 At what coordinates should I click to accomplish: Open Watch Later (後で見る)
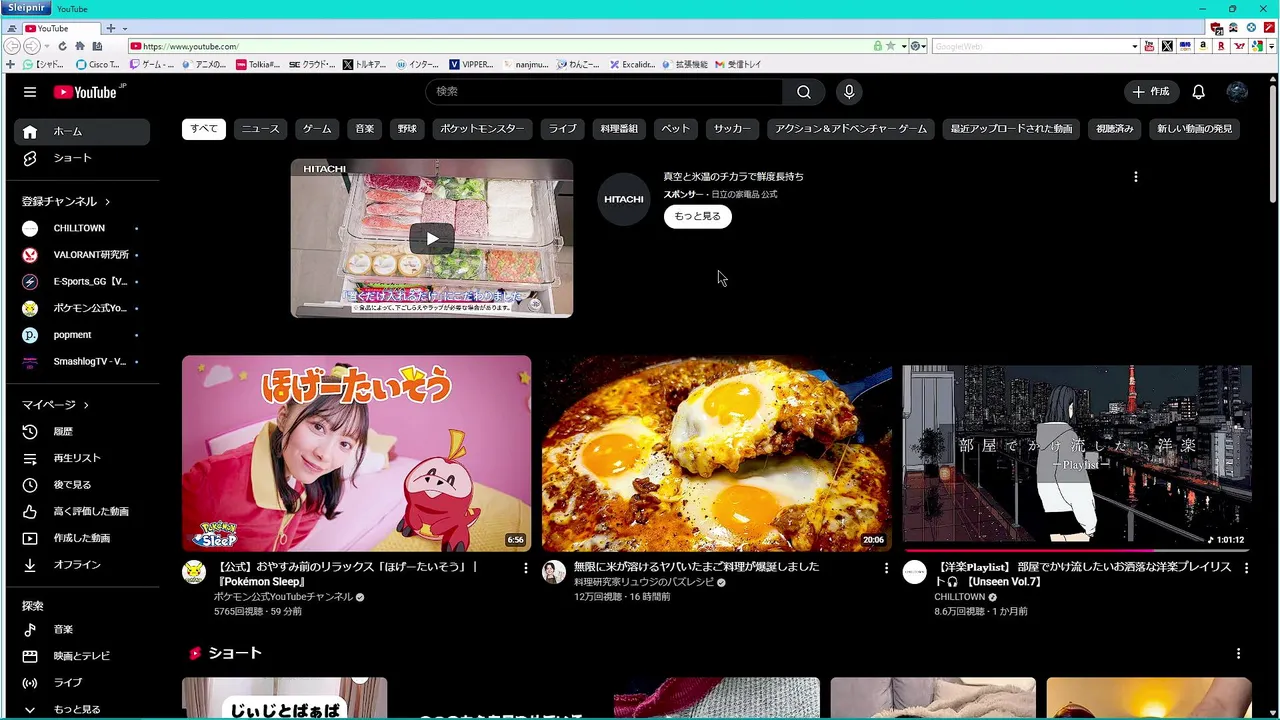click(82, 485)
